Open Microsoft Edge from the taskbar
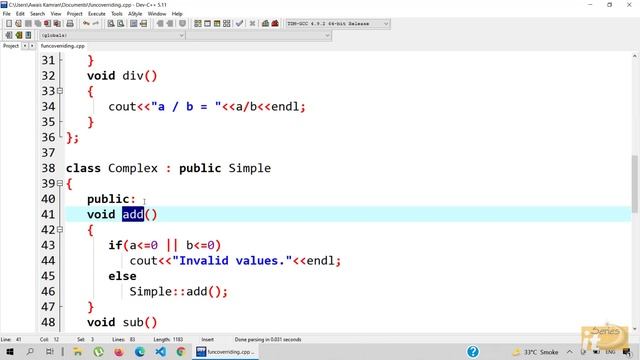 pyautogui.click(x=140, y=351)
